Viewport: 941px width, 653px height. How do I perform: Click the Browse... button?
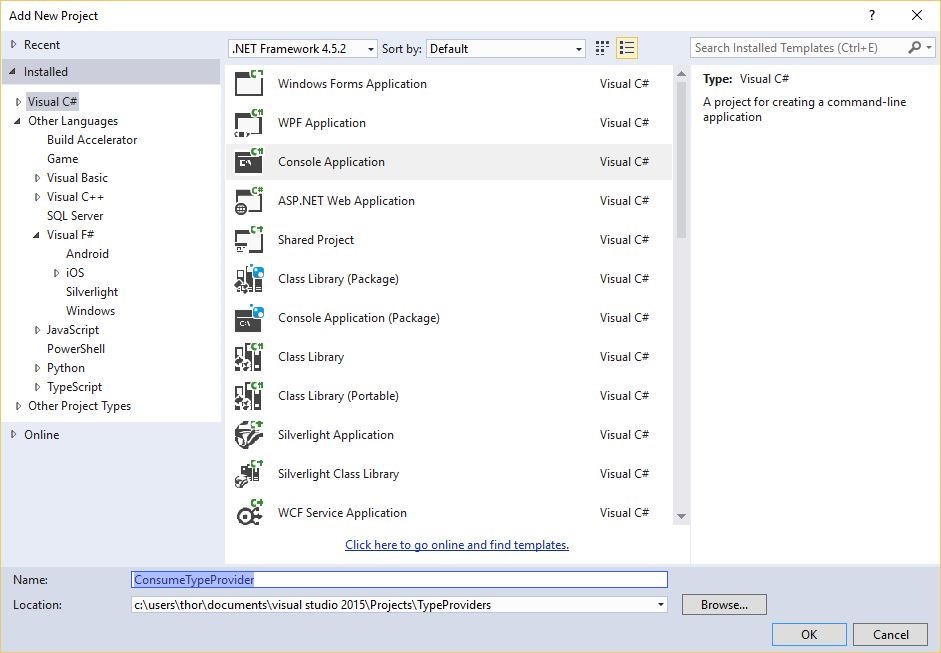pos(724,605)
